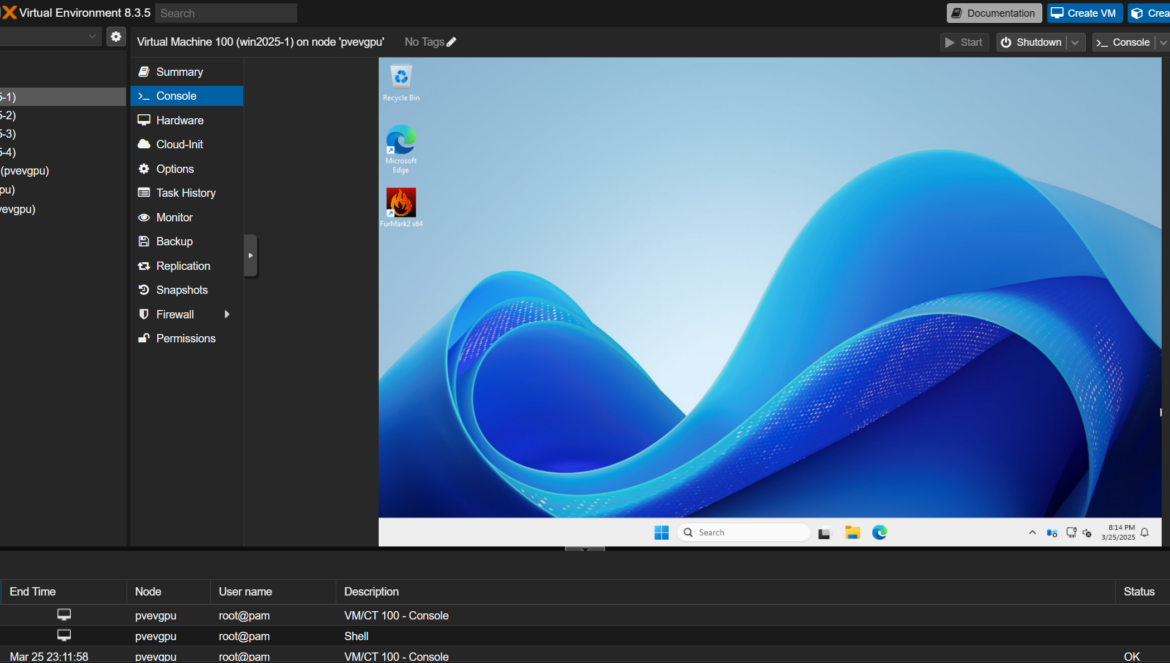The width and height of the screenshot is (1170, 663).
Task: Click the End Time "Mar 25 23:11:58"
Action: coord(49,657)
